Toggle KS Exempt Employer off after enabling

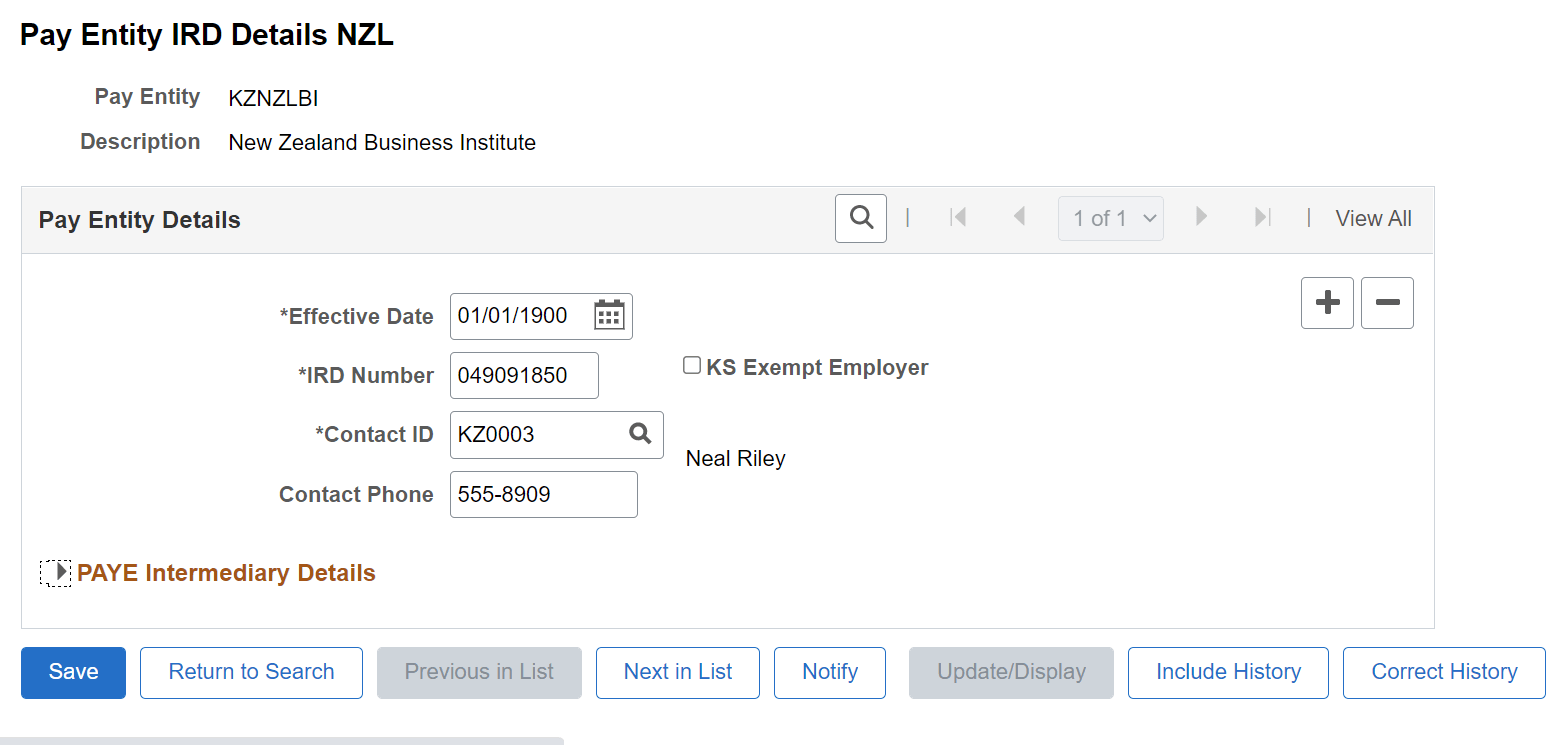pyautogui.click(x=691, y=365)
